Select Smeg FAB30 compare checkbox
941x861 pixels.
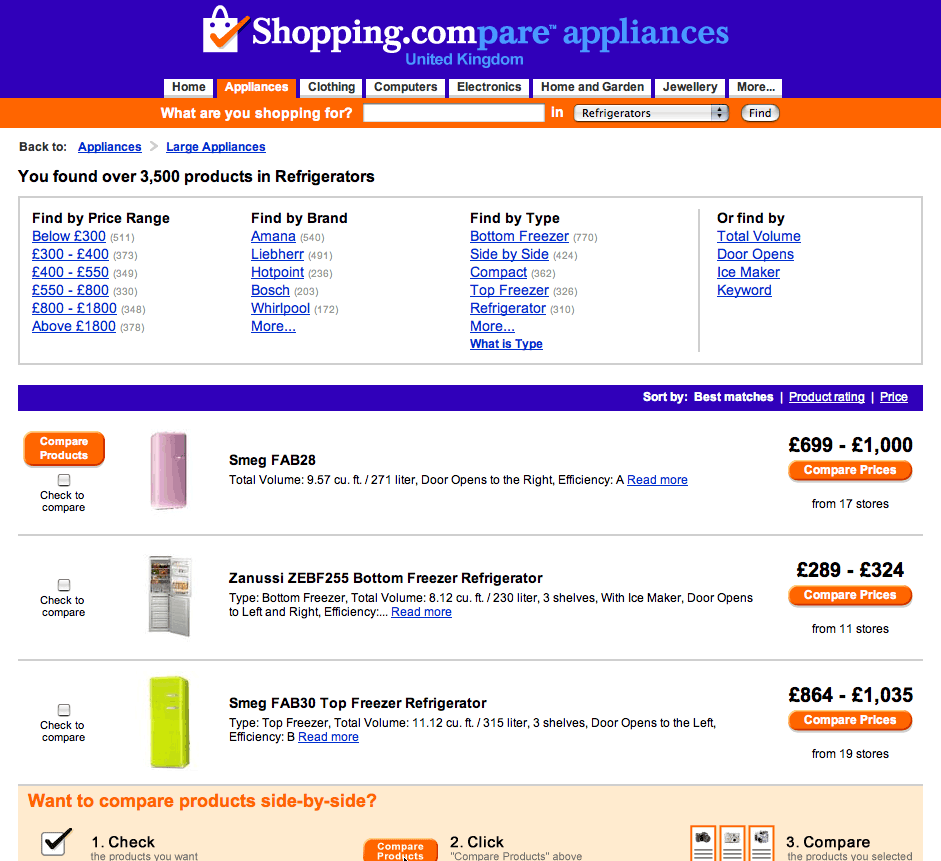pyautogui.click(x=64, y=710)
